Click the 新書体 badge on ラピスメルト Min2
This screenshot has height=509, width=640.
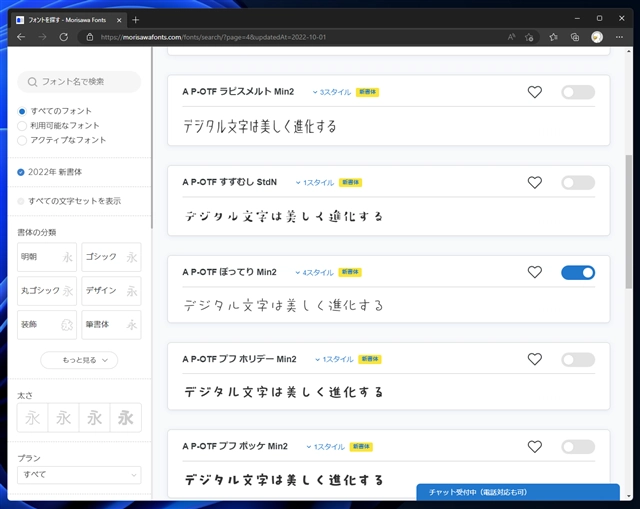368,92
